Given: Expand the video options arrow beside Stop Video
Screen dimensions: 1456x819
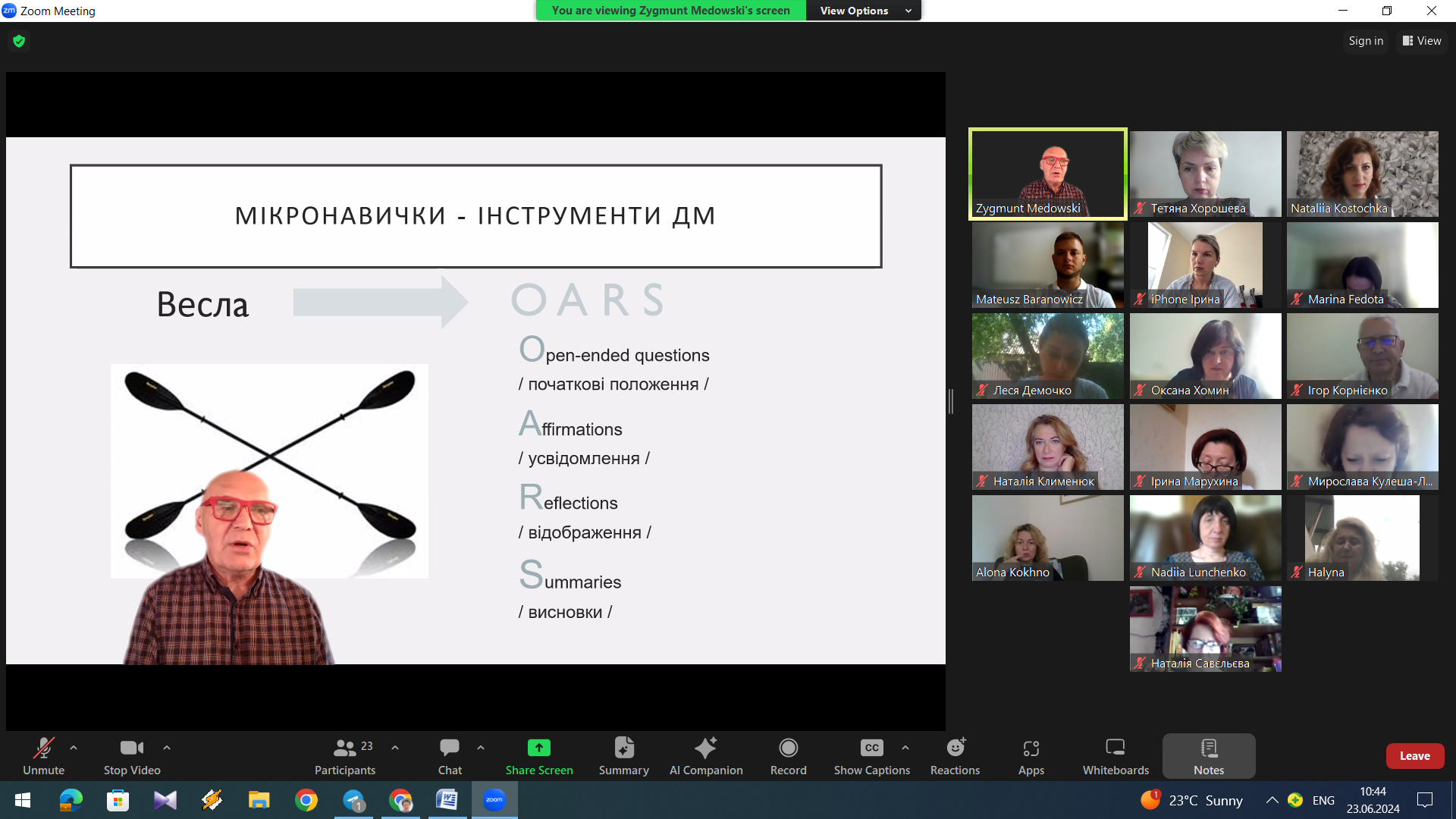Looking at the screenshot, I should point(167,748).
